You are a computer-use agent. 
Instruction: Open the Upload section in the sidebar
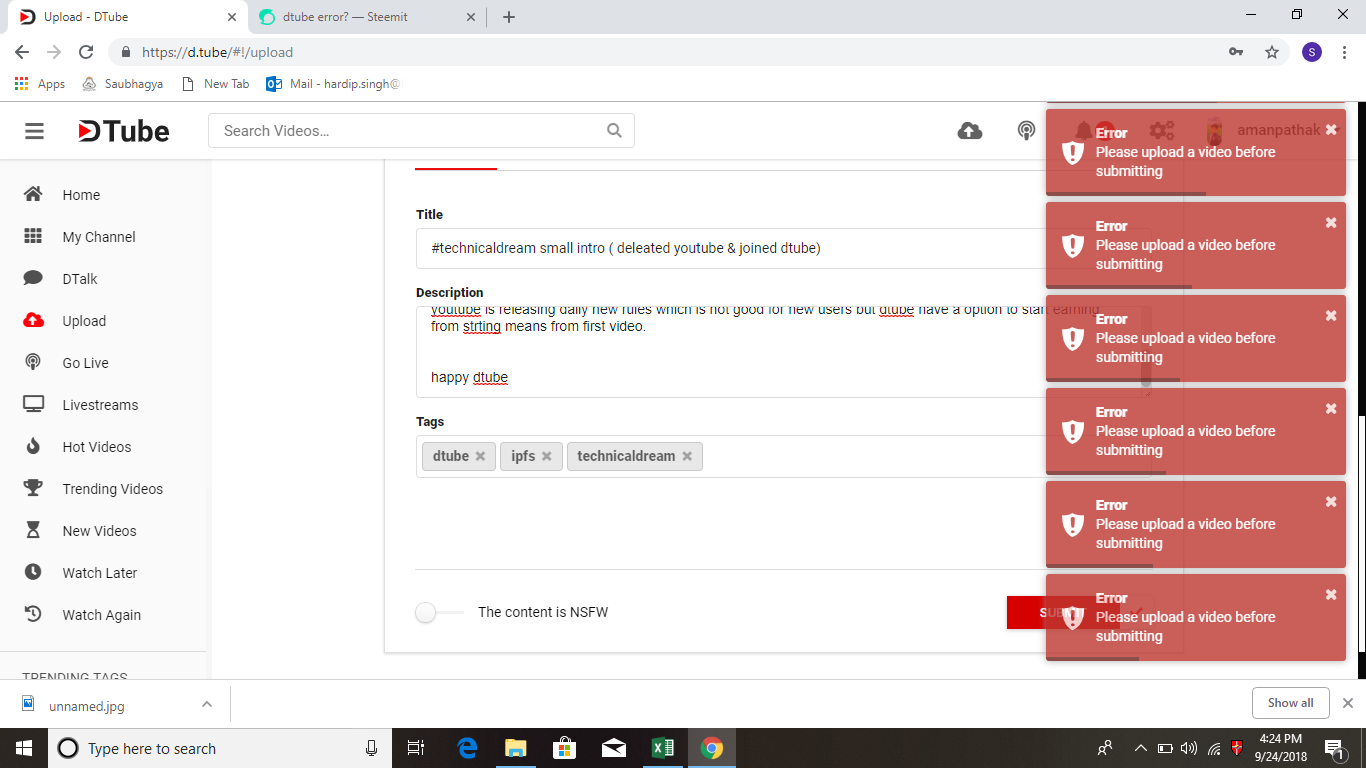pos(83,320)
